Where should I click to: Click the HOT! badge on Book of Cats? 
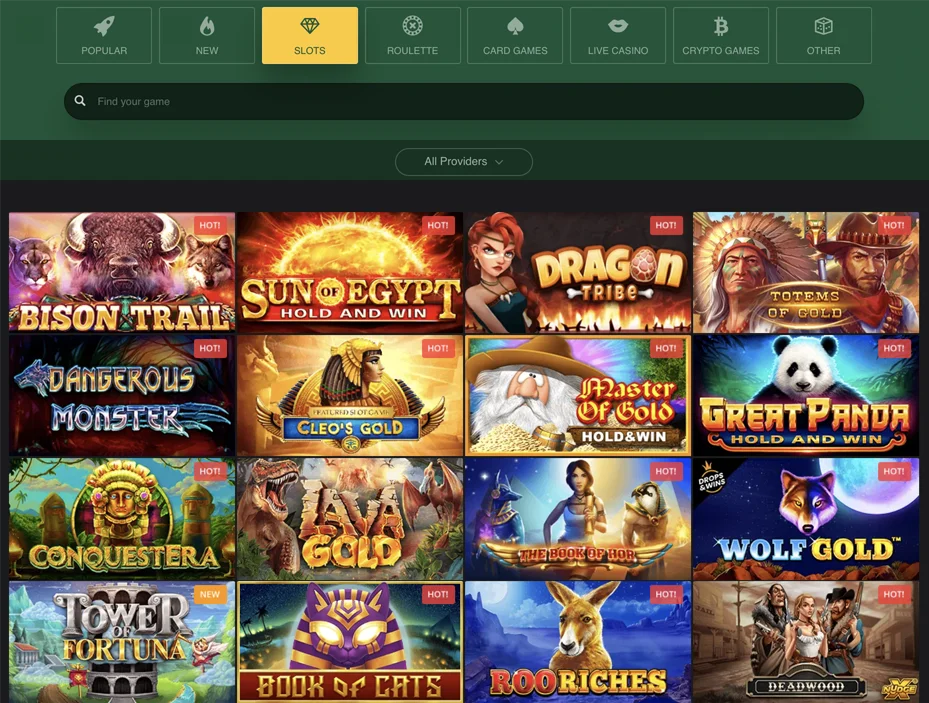click(x=438, y=594)
